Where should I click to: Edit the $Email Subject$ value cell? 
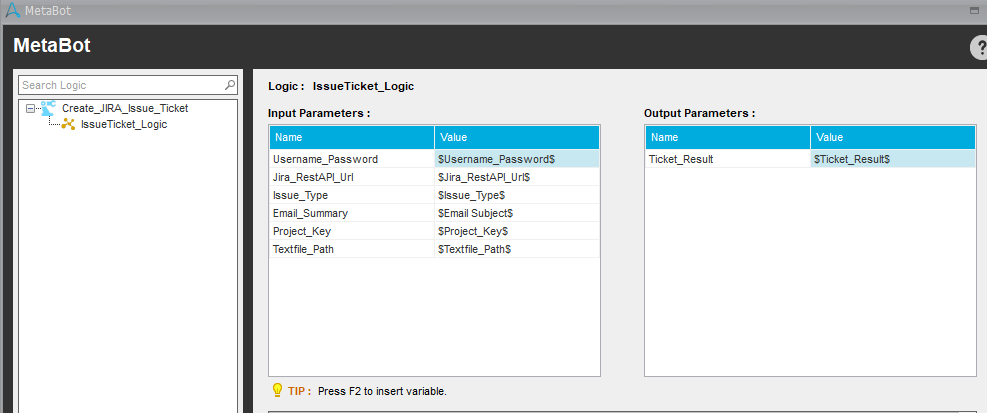516,213
